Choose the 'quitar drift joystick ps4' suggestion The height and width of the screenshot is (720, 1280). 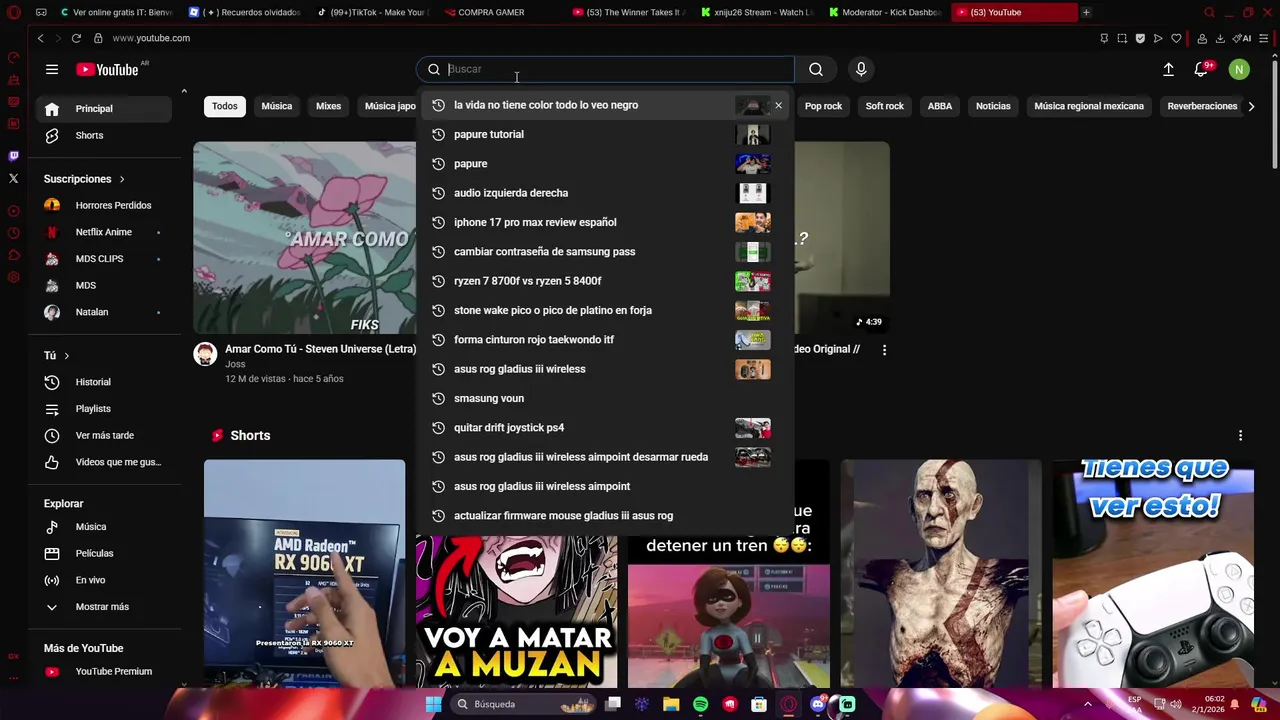[x=605, y=428]
